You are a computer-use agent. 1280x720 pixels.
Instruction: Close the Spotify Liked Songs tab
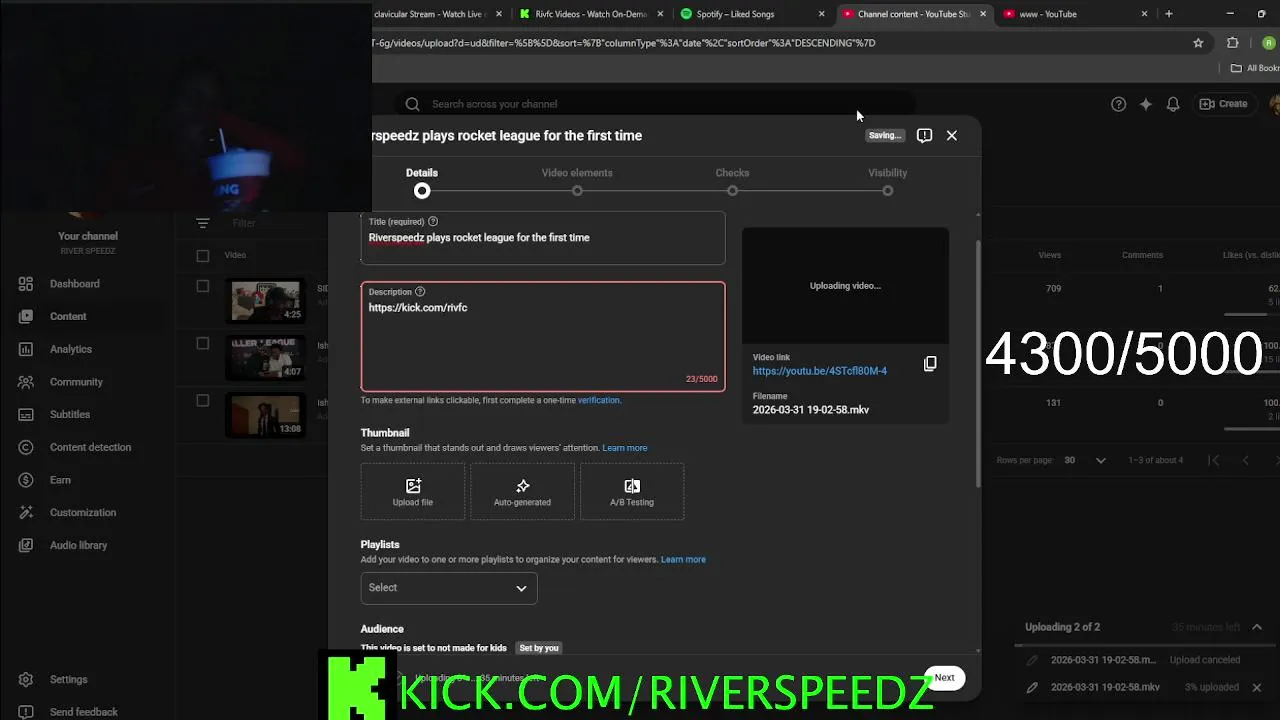click(822, 14)
